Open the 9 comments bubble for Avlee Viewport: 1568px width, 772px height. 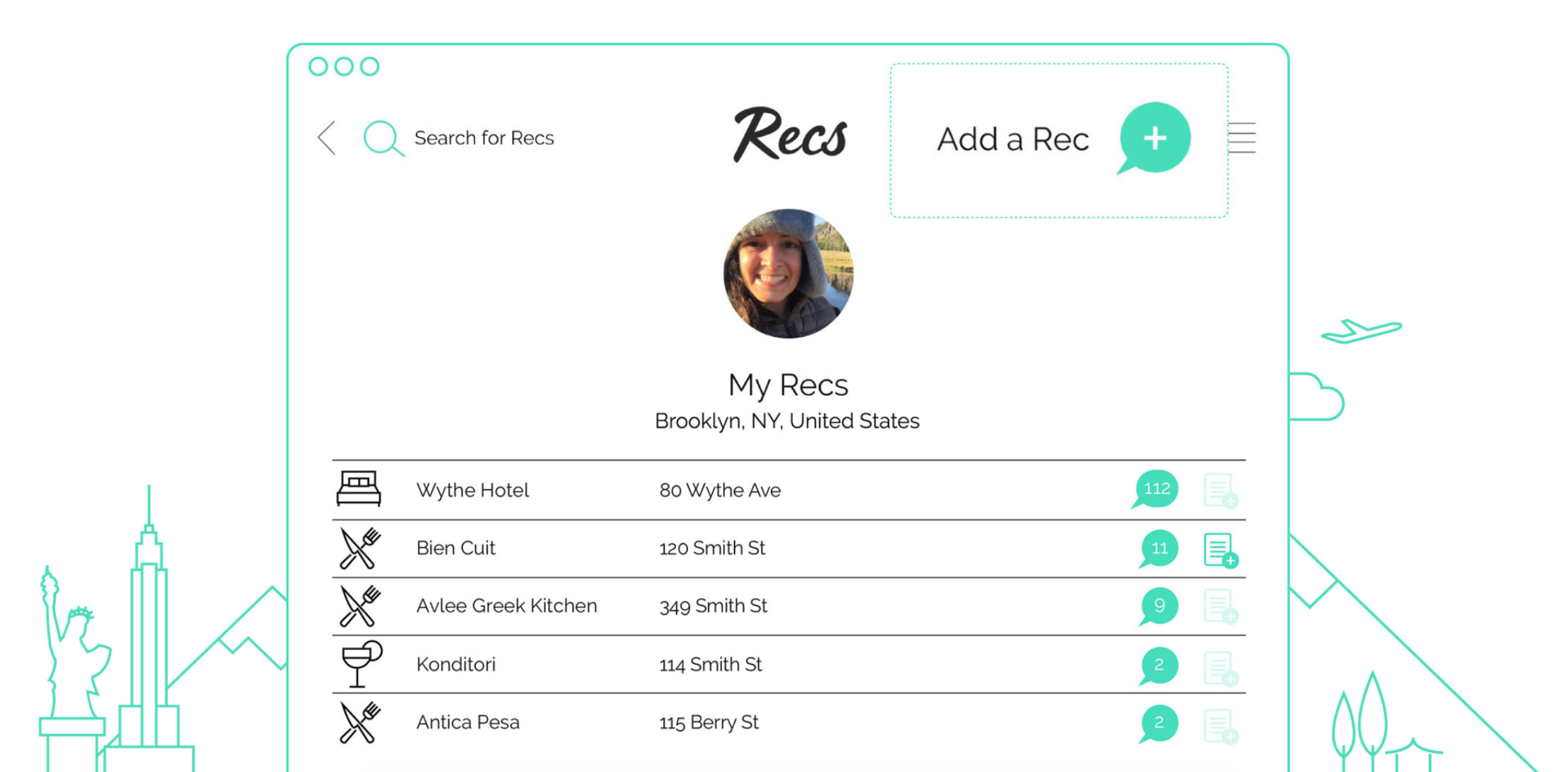(1159, 606)
